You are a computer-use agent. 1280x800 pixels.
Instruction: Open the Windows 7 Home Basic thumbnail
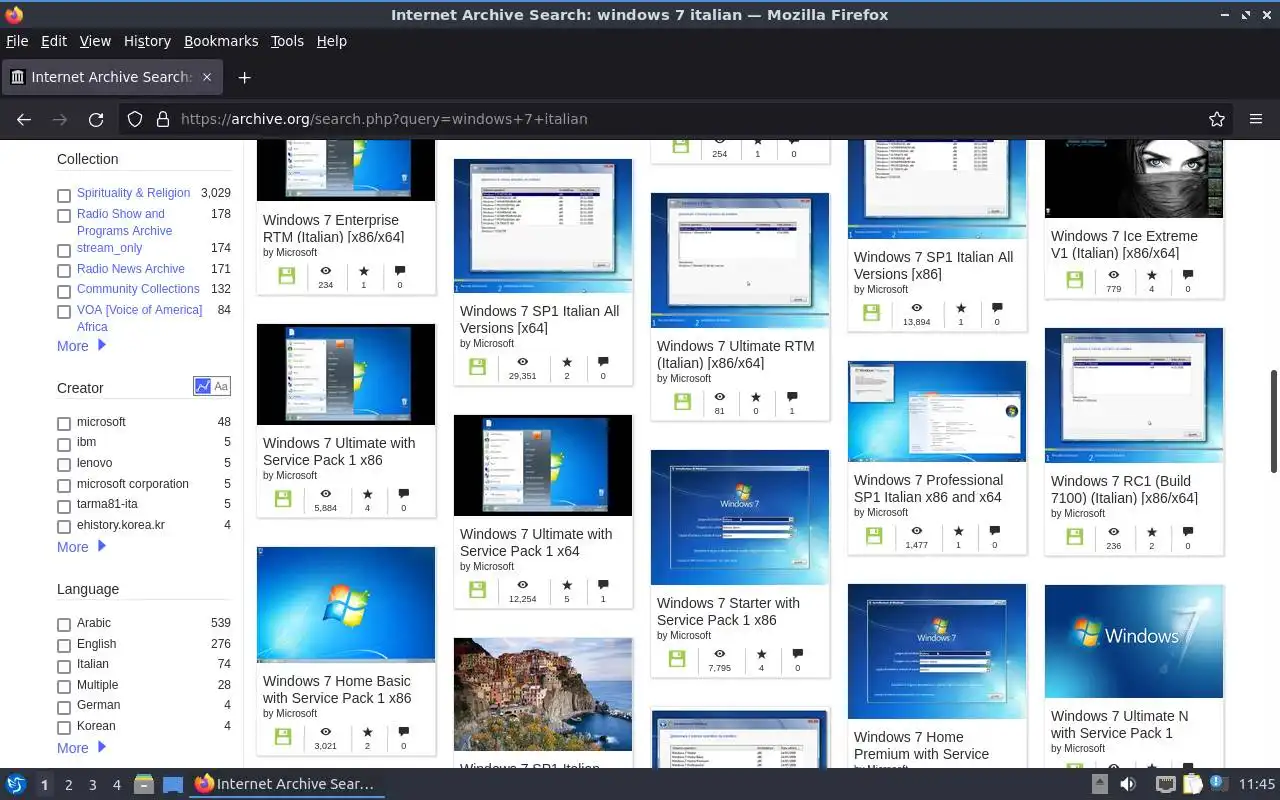coord(346,605)
